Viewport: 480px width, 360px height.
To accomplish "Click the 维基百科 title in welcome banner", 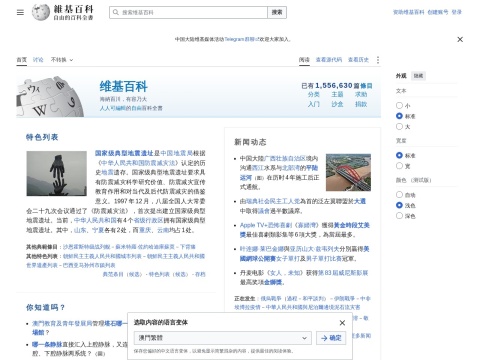I will click(x=124, y=87).
